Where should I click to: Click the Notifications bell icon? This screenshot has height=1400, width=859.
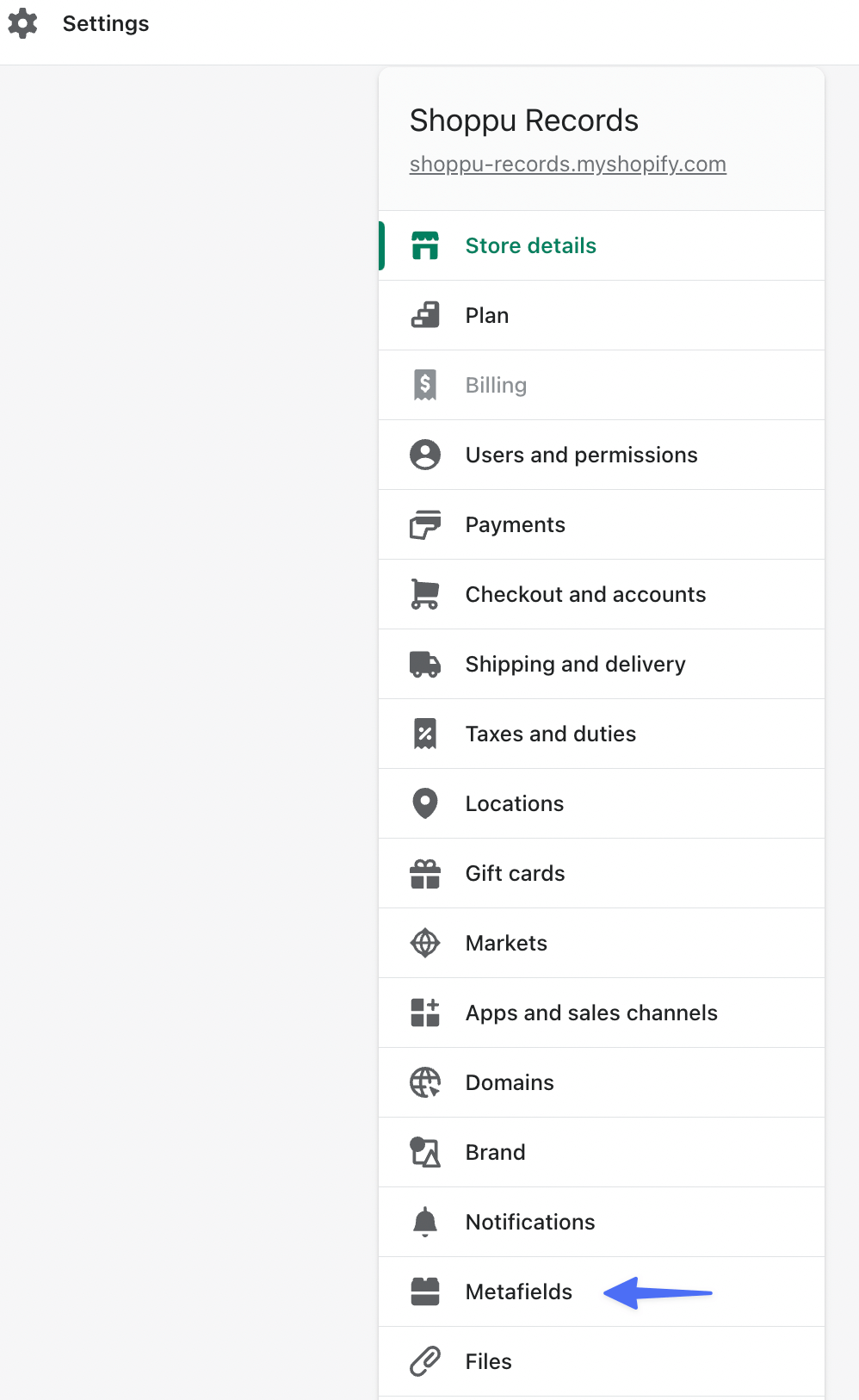click(x=425, y=1222)
